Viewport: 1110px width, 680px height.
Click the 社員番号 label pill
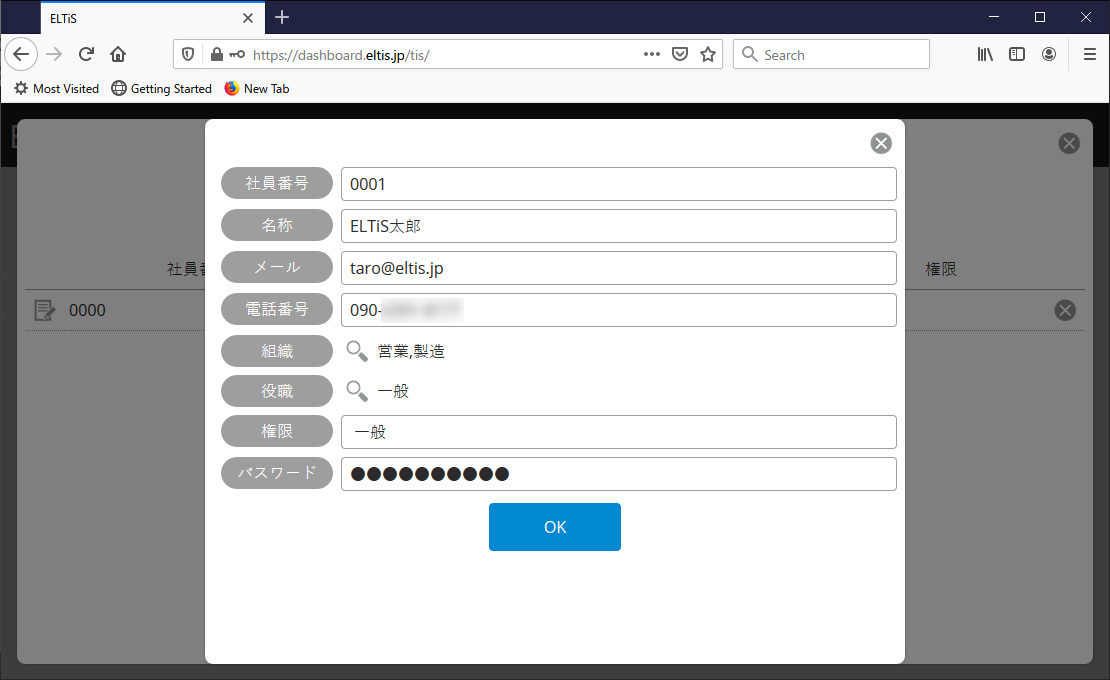tap(277, 183)
